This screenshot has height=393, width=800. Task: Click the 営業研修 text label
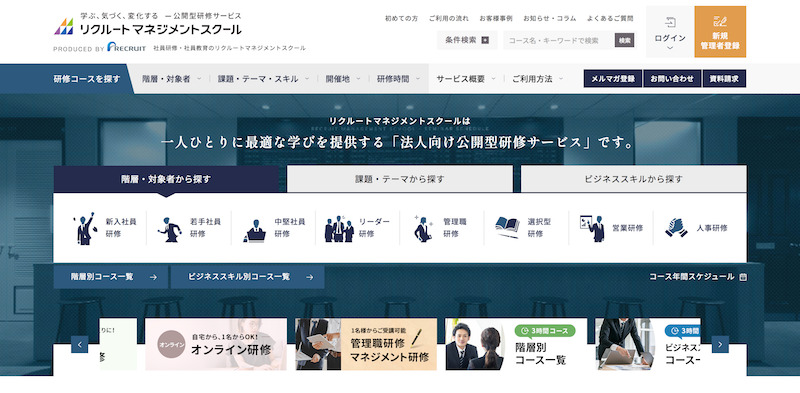tap(629, 228)
